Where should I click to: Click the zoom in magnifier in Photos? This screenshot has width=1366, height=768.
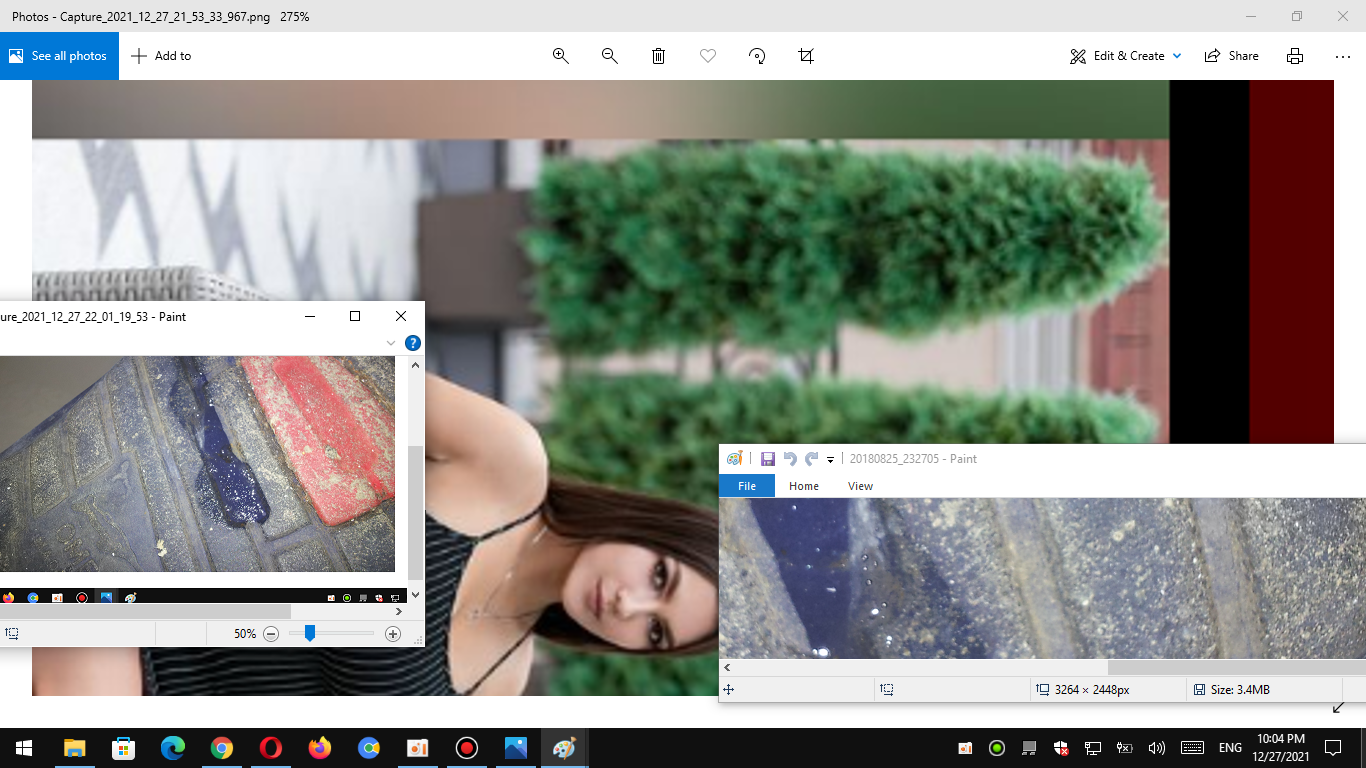tap(561, 56)
